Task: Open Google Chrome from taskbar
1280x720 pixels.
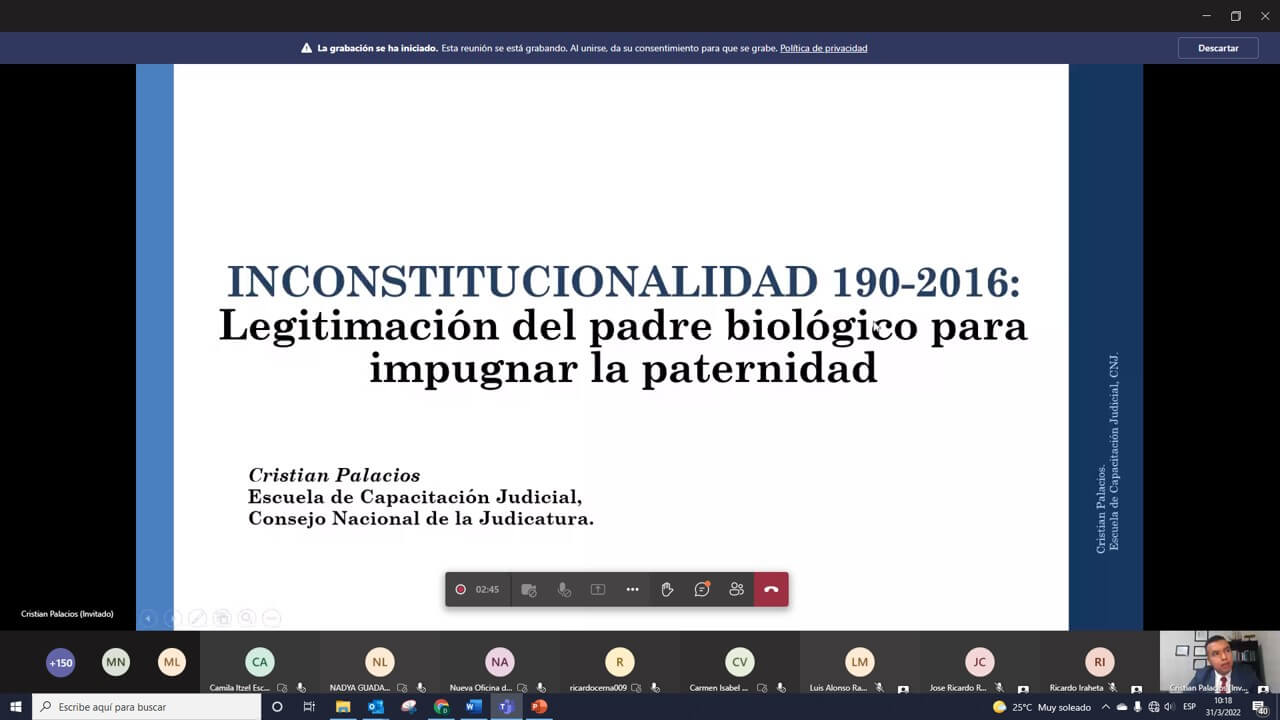Action: point(441,707)
